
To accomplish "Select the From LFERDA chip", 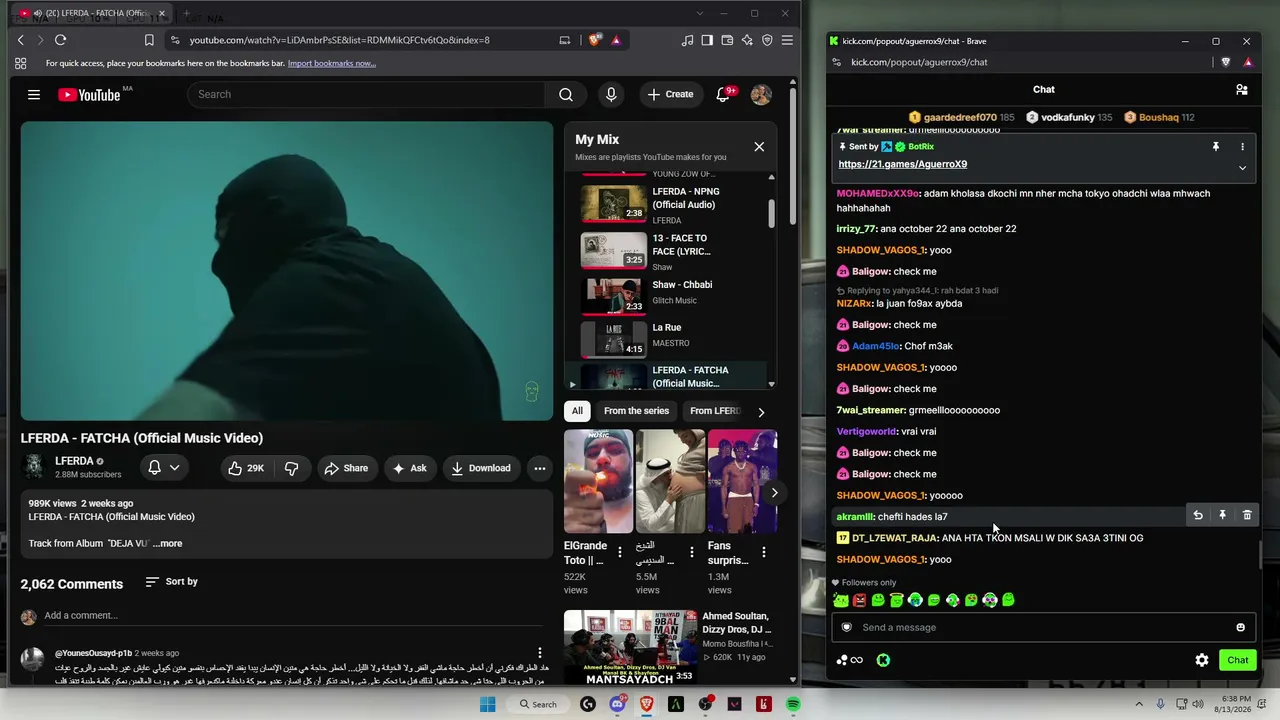I will coord(715,411).
